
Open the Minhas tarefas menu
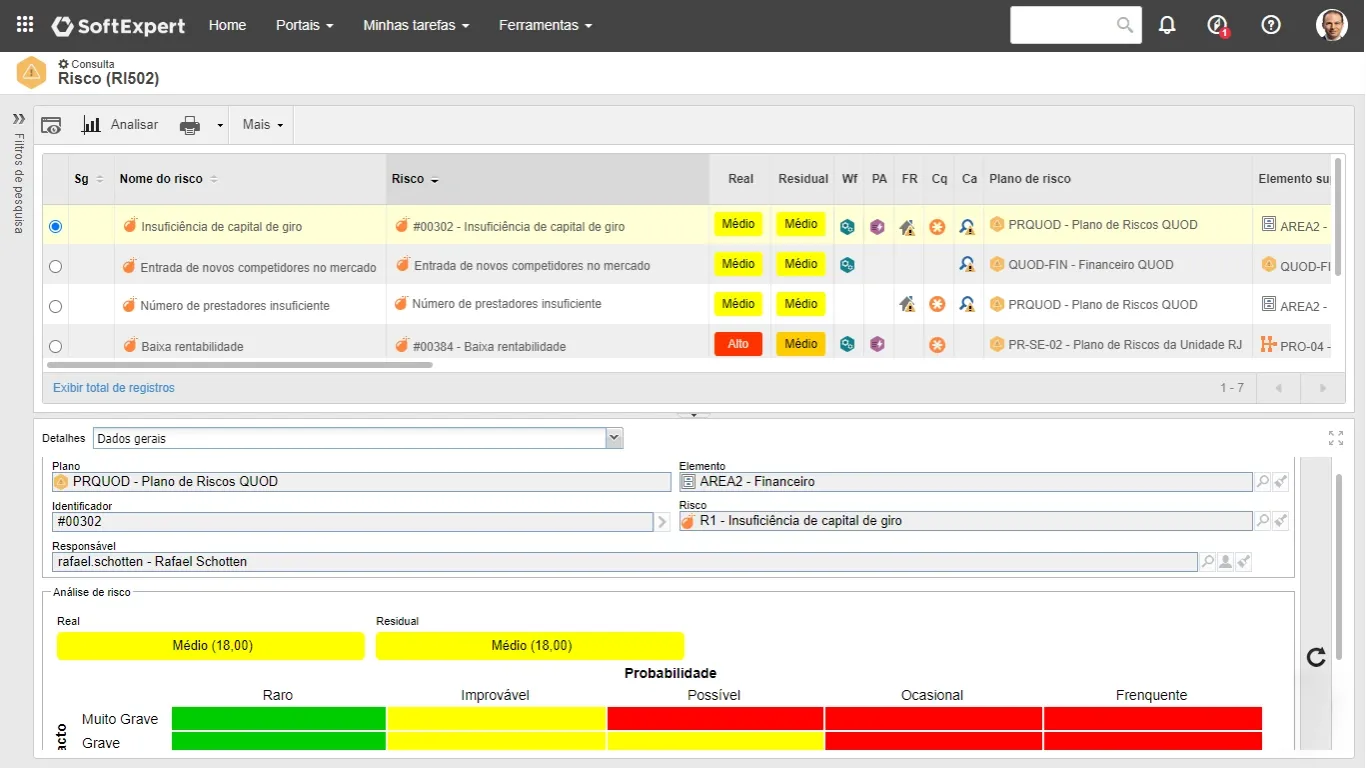pyautogui.click(x=416, y=25)
